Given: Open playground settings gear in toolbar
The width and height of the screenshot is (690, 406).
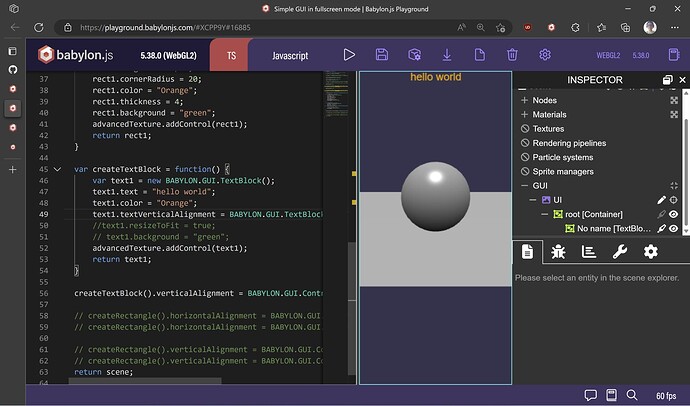Looking at the screenshot, I should point(545,55).
